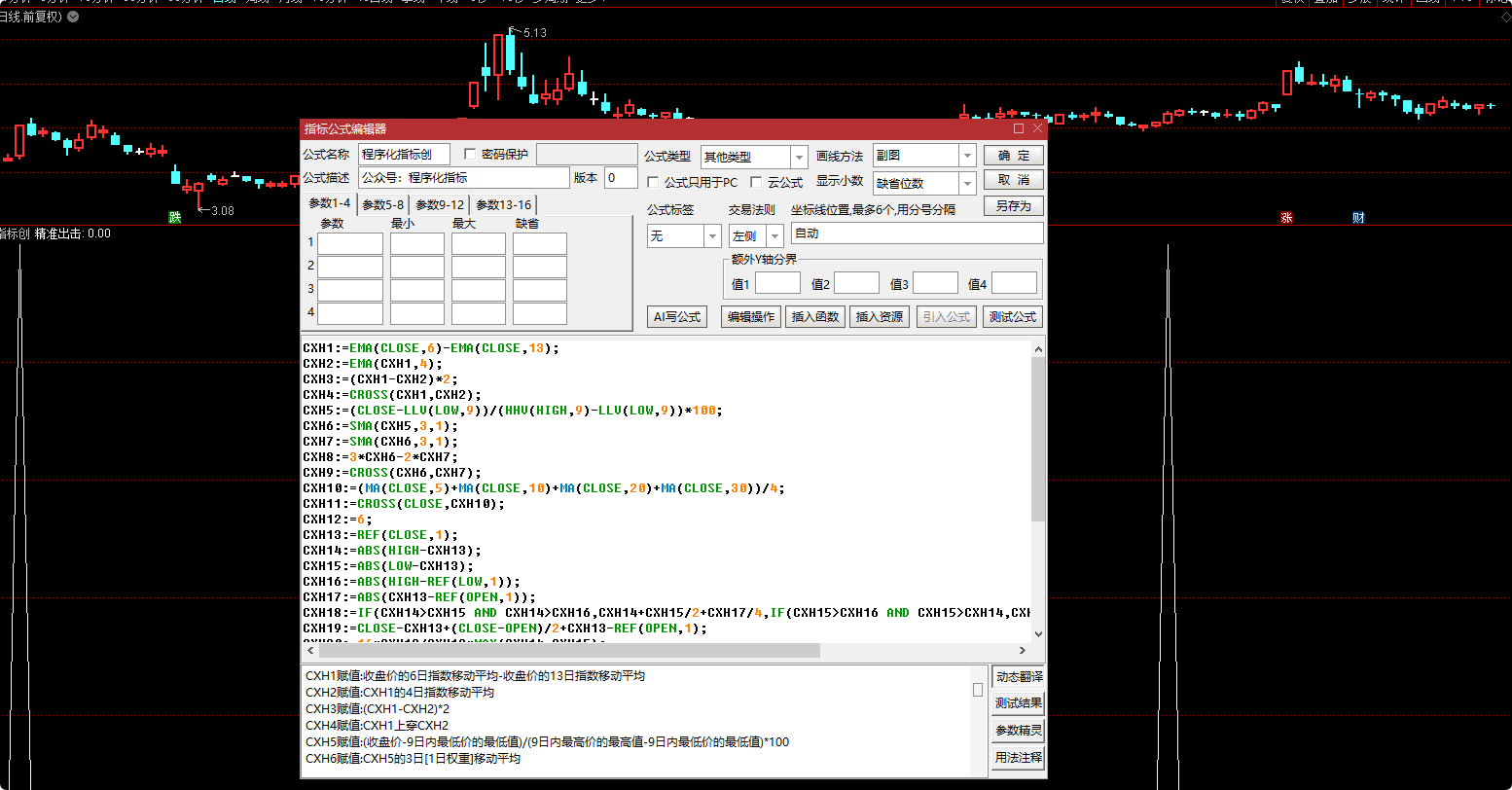1512x790 pixels.
Task: Open the 画线方法 dropdown
Action: [x=966, y=156]
